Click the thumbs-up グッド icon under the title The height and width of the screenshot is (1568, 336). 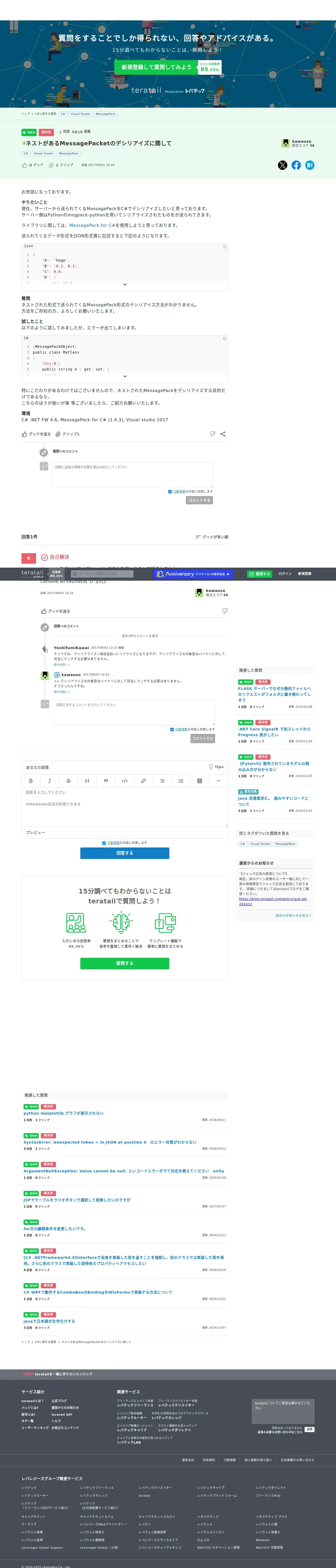[24, 165]
